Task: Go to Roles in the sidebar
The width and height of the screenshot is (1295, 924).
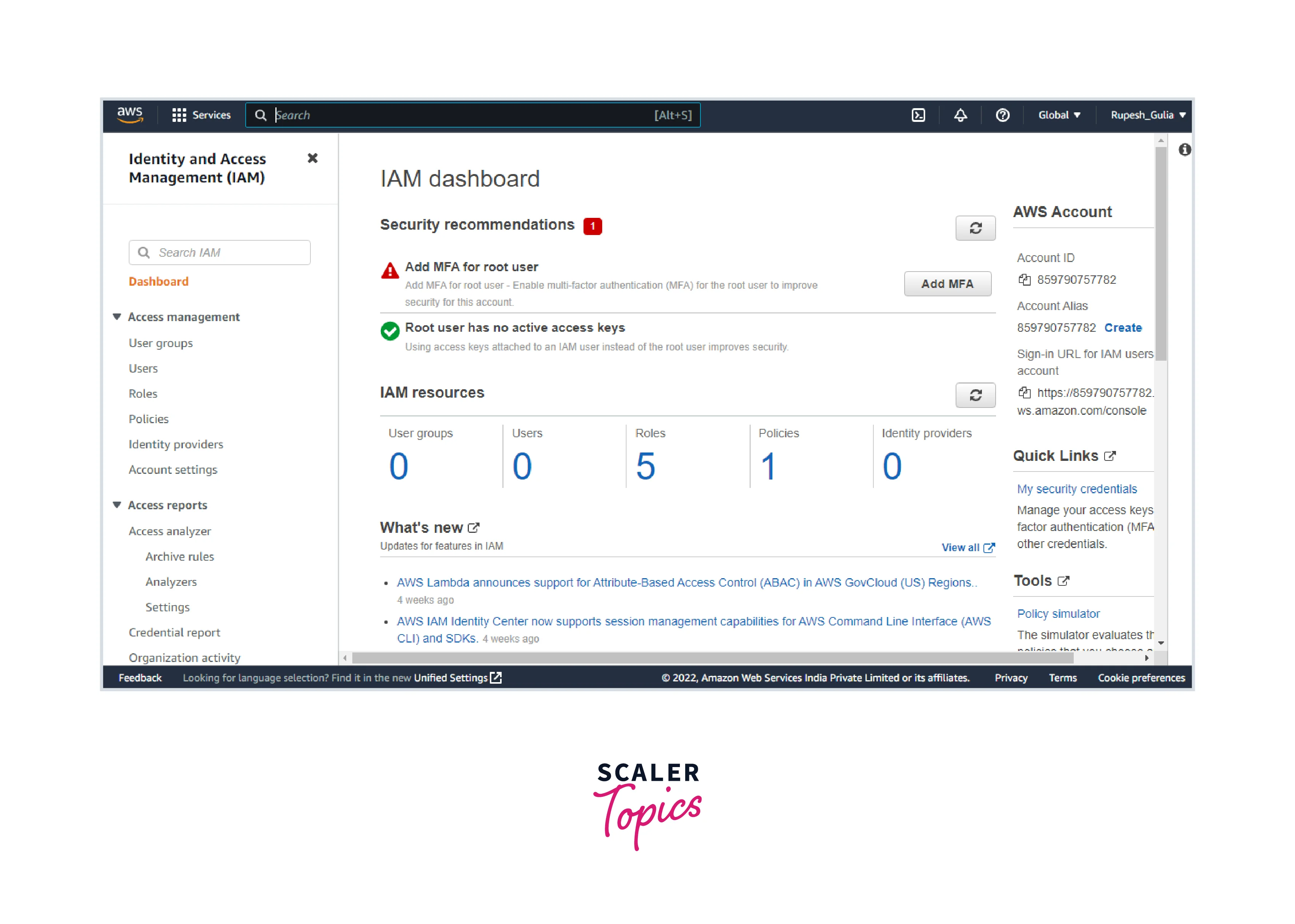Action: (143, 394)
